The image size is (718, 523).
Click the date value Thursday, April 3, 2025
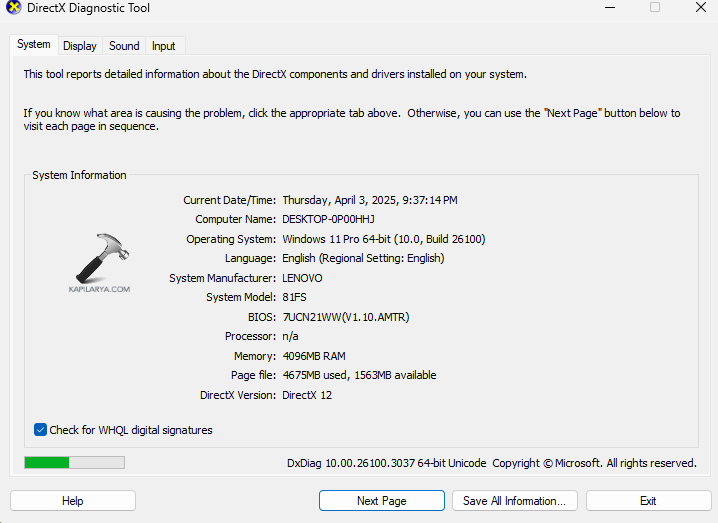tap(370, 200)
